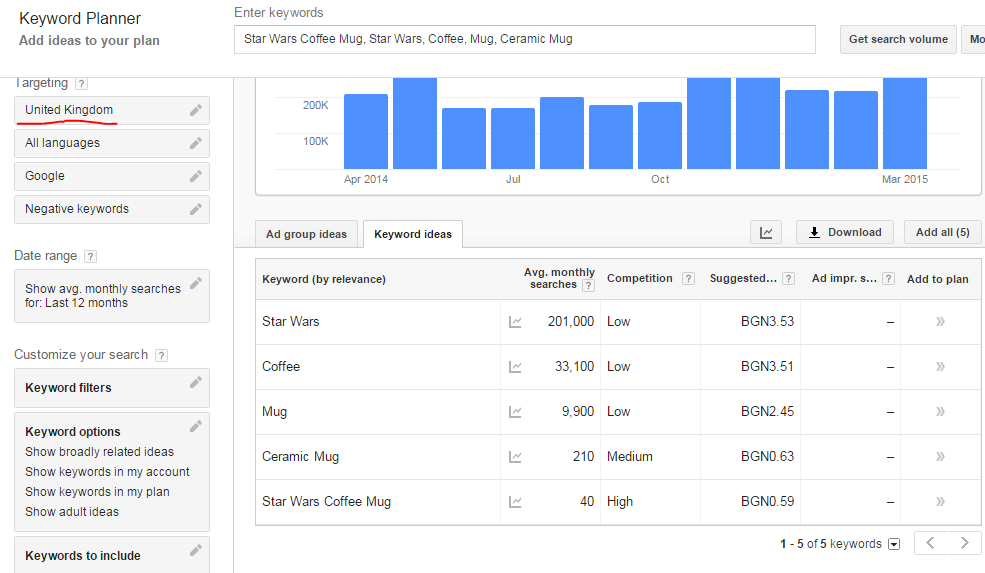
Task: Show trend chart for Ceramic Mug row
Action: [x=515, y=457]
